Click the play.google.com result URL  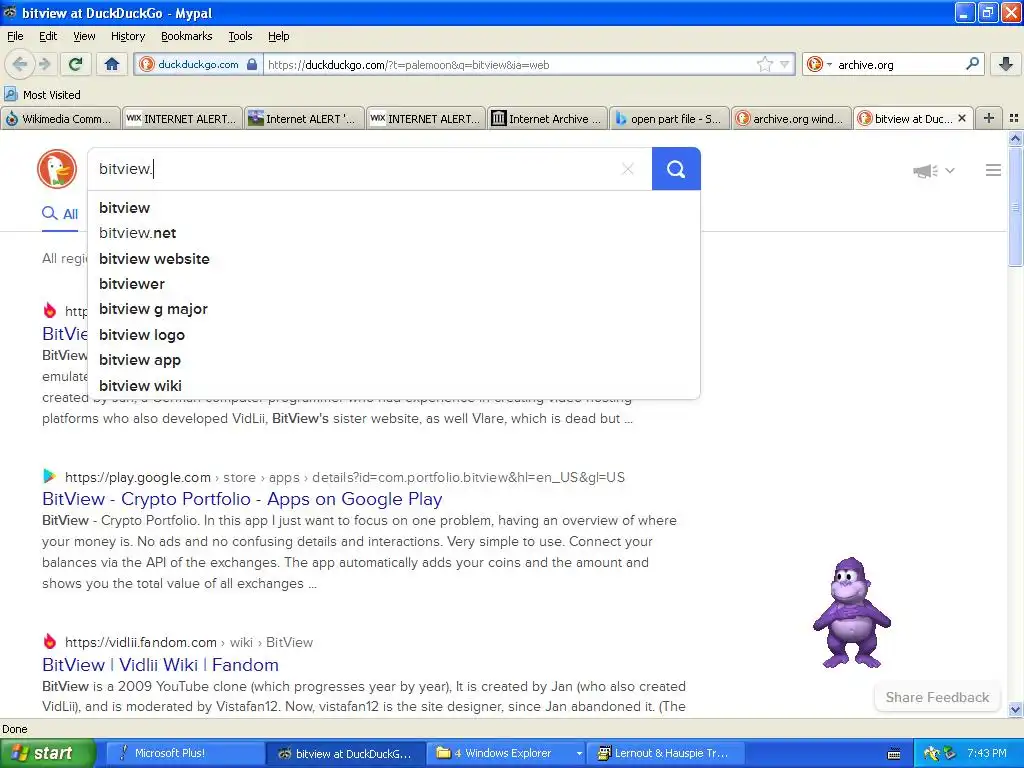pos(345,477)
